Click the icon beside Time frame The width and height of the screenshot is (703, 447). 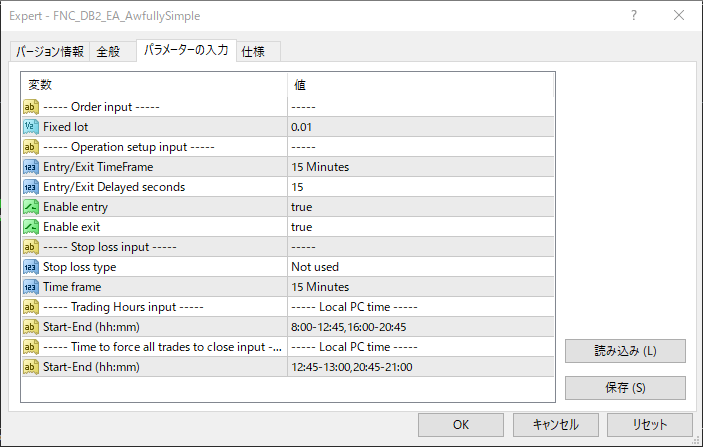[x=30, y=287]
